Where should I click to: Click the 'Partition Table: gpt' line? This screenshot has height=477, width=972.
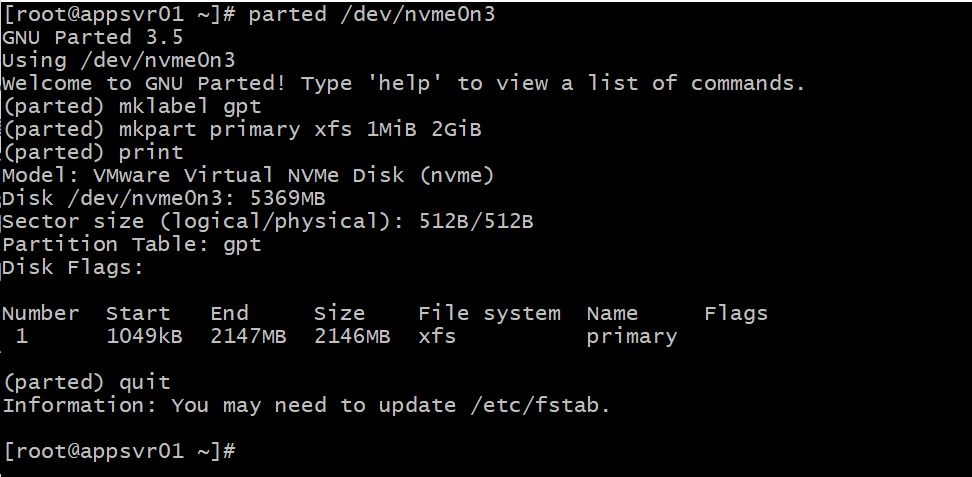[x=131, y=244]
